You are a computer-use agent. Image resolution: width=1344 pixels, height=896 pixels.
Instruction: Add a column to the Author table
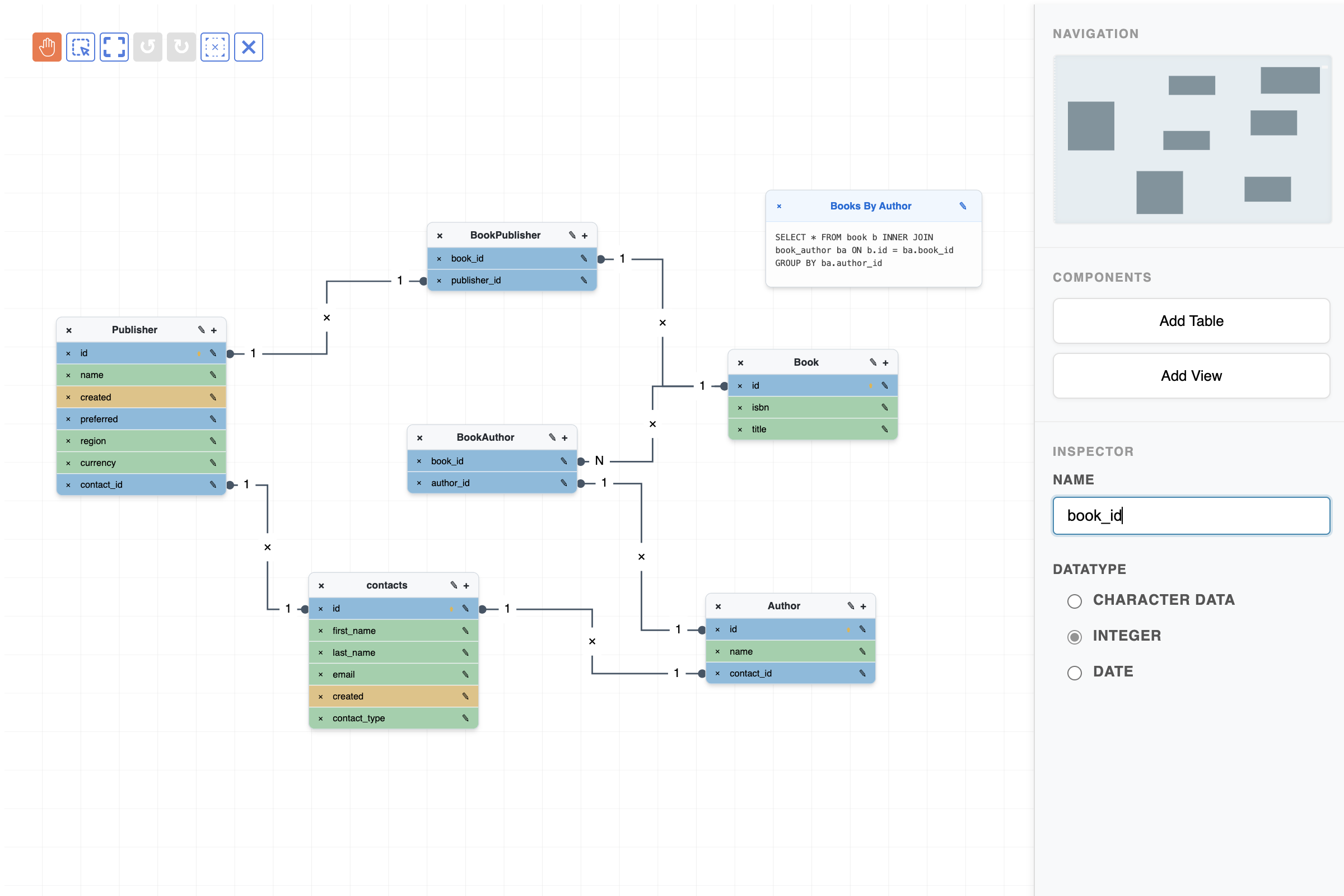coord(864,606)
